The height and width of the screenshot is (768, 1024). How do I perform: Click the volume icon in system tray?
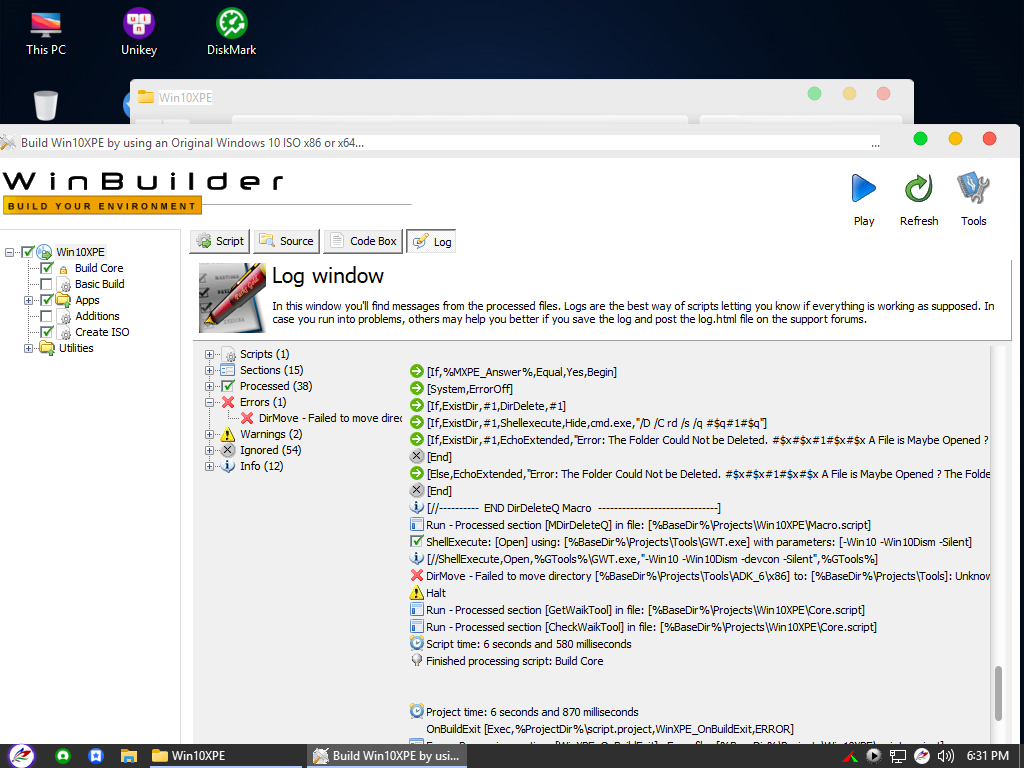click(946, 756)
